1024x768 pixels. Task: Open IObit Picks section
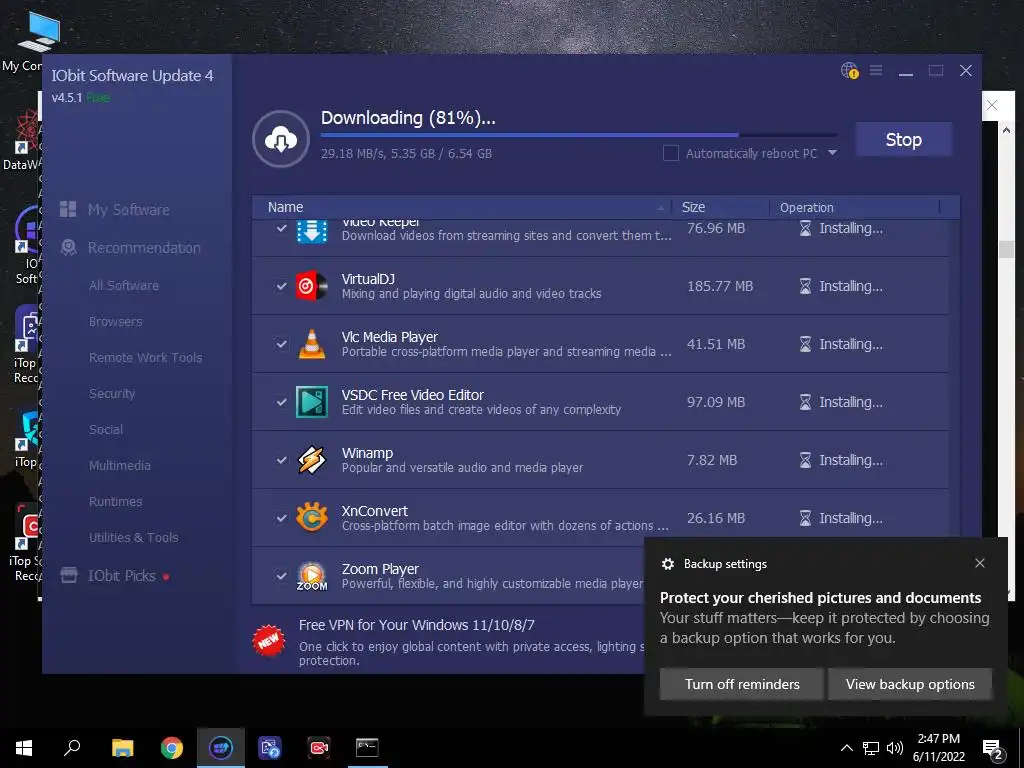coord(122,575)
